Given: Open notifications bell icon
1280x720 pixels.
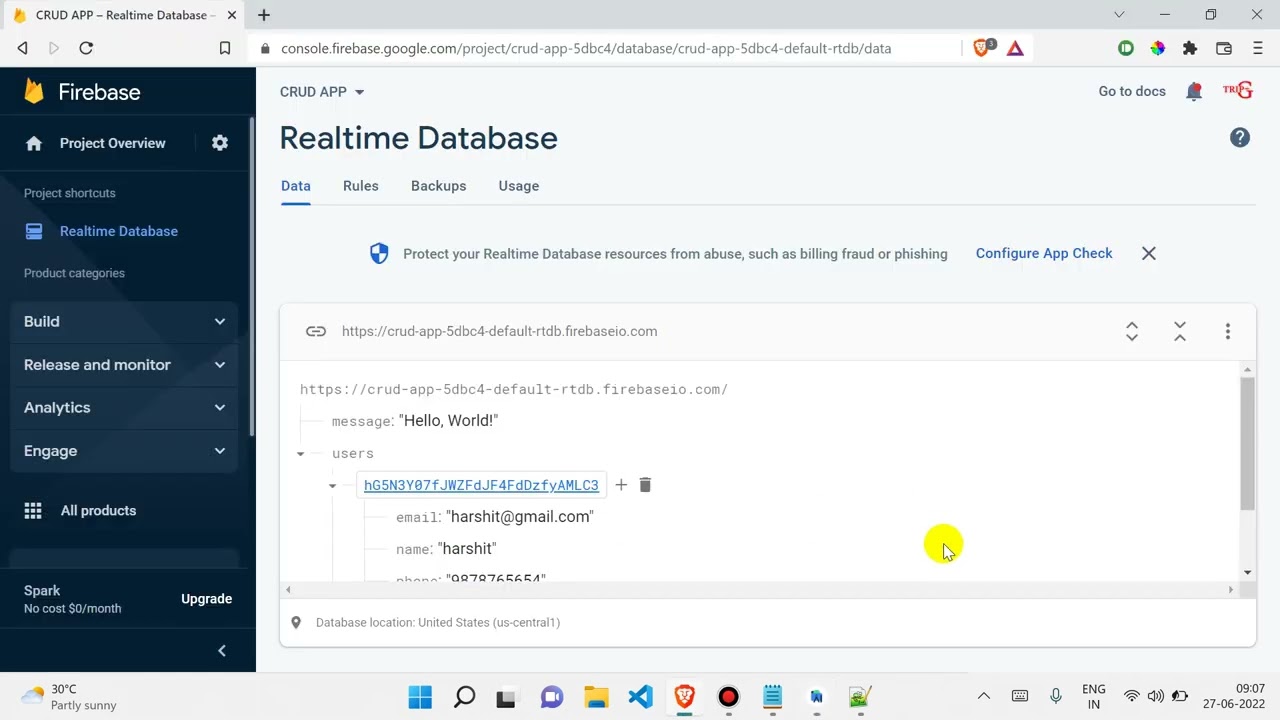Looking at the screenshot, I should (1194, 91).
